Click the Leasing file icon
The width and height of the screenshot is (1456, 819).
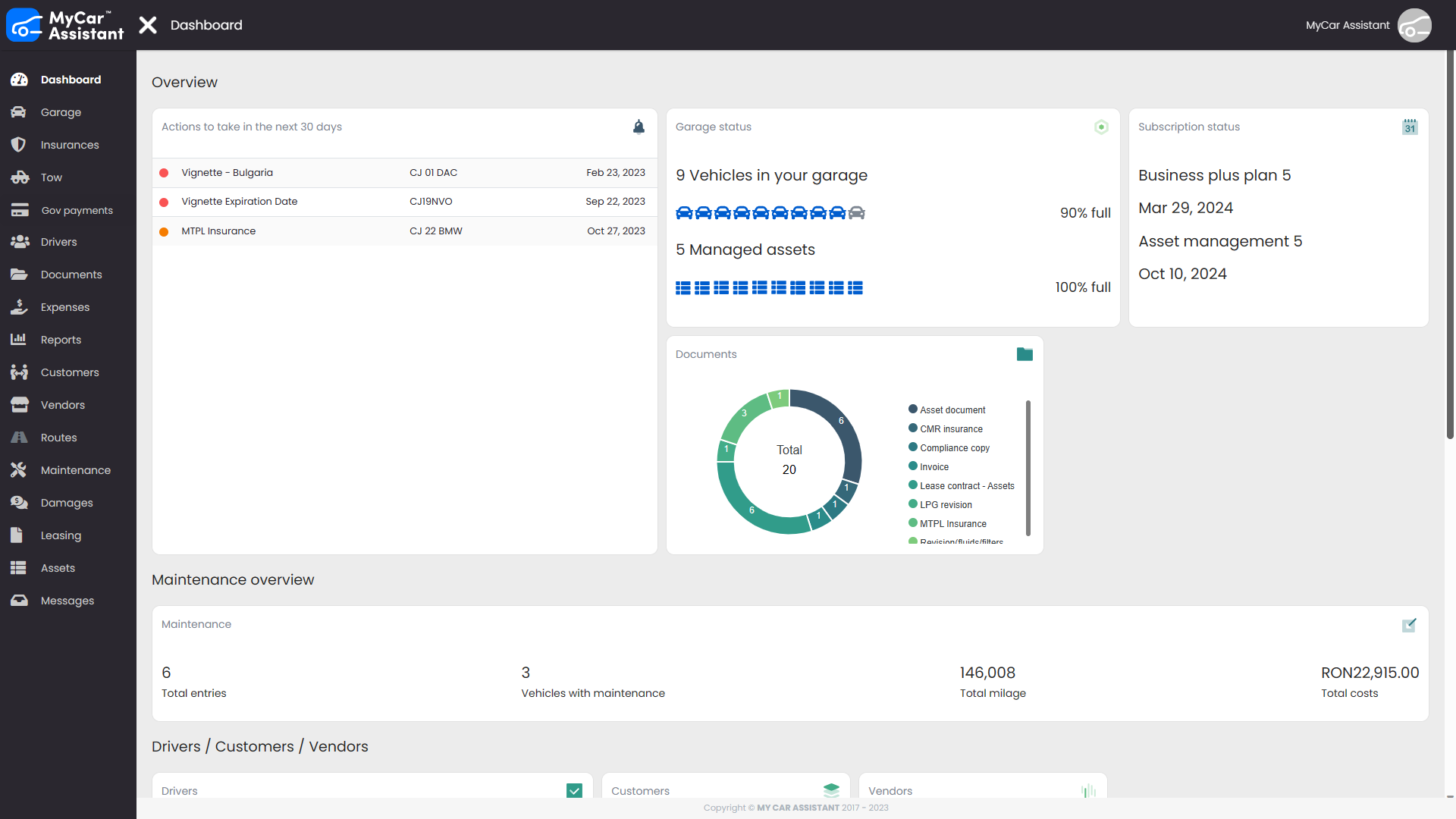point(17,535)
